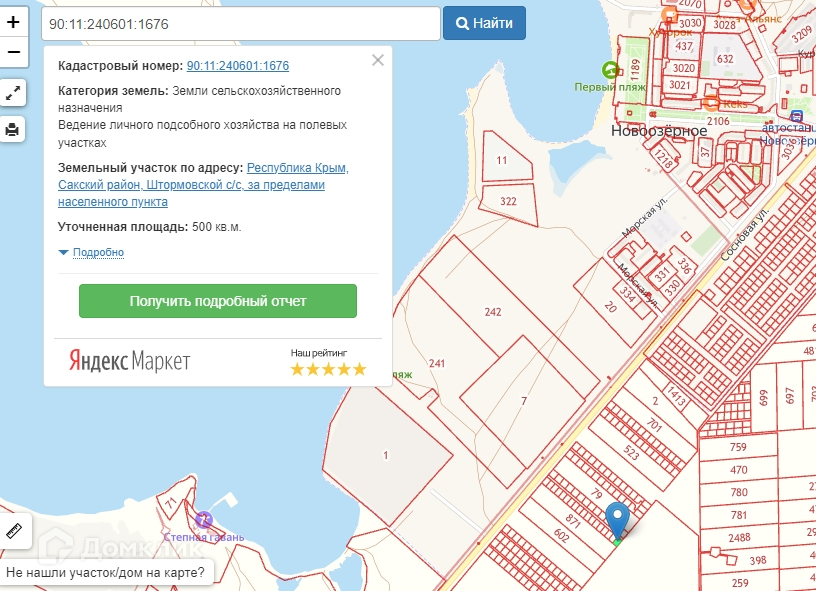Image resolution: width=816 pixels, height=591 pixels.
Task: Click Степная гавань map marker icon
Action: click(x=203, y=519)
